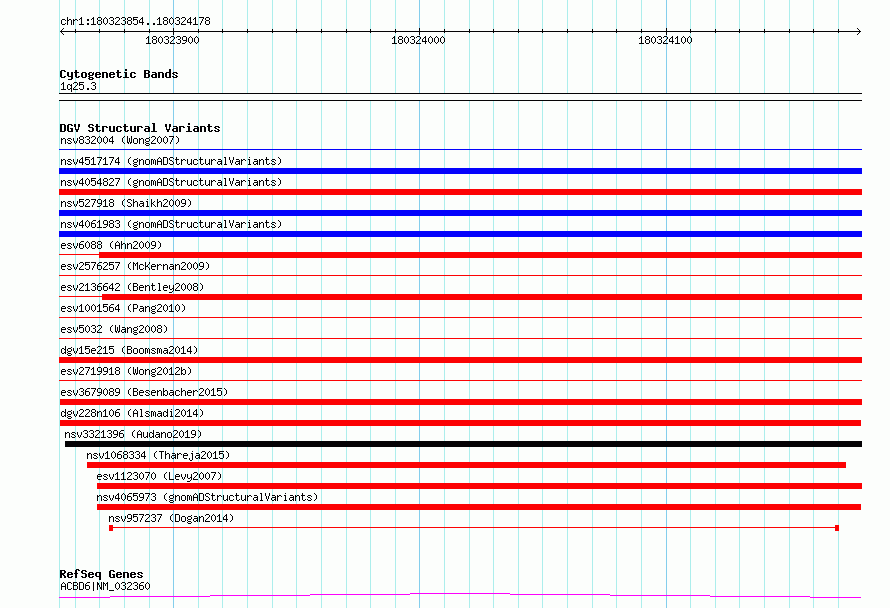Click the 180324000 ruler position label
Viewport: 890px width, 608px height.
[418, 40]
